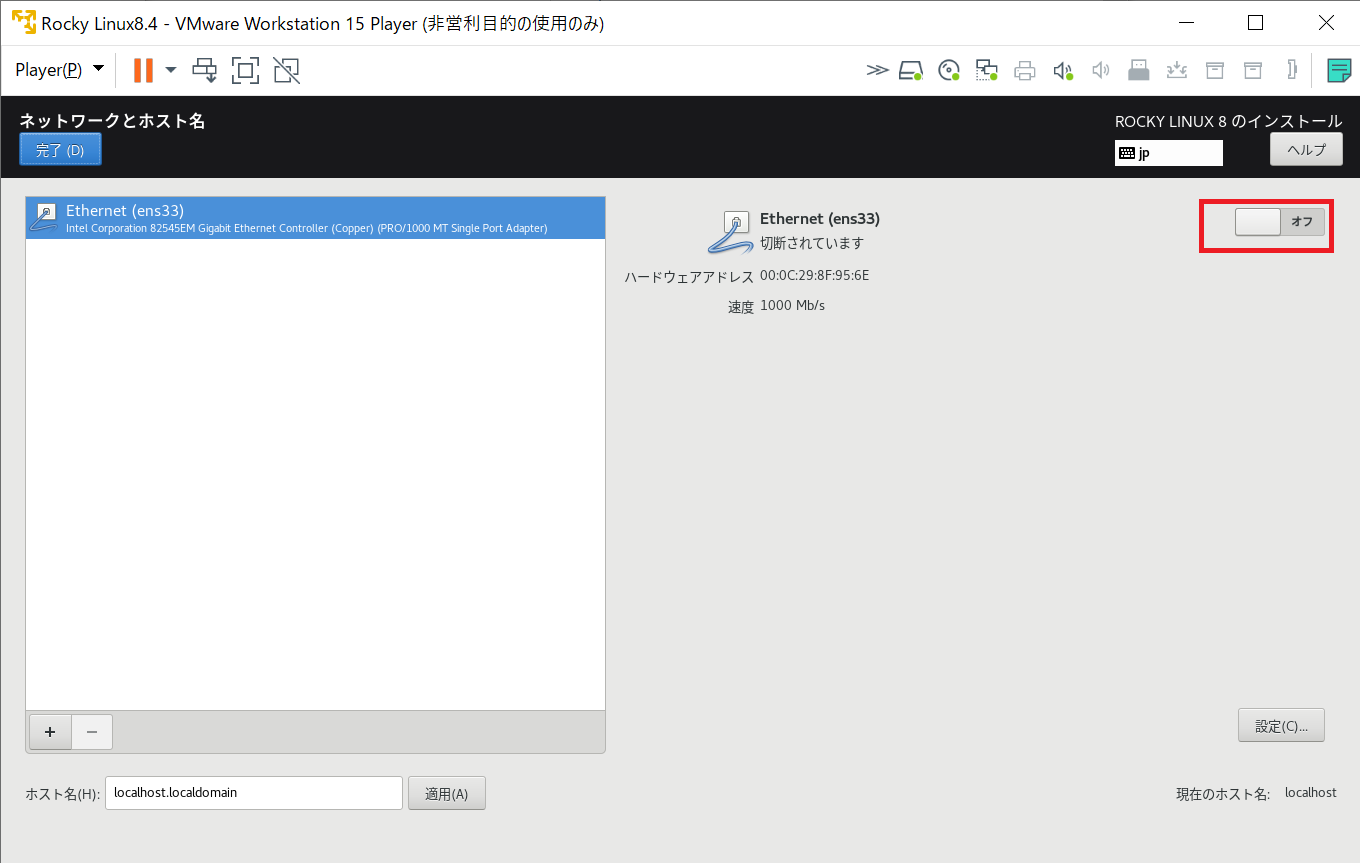Select Ethernet (ens33) in the device list
This screenshot has height=863, width=1360.
pyautogui.click(x=315, y=218)
